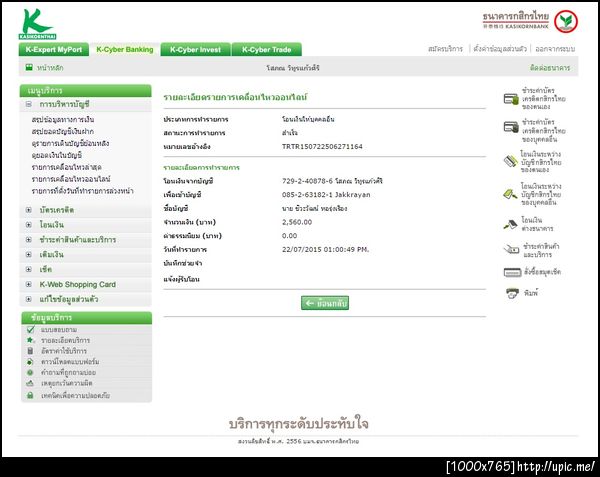Click download forms icon
600x477 pixels.
click(30, 361)
